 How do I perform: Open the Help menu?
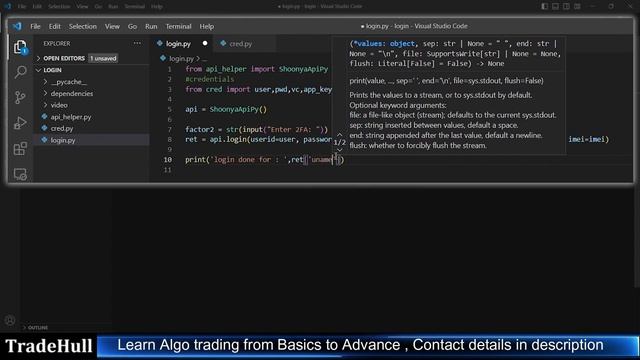(207, 26)
